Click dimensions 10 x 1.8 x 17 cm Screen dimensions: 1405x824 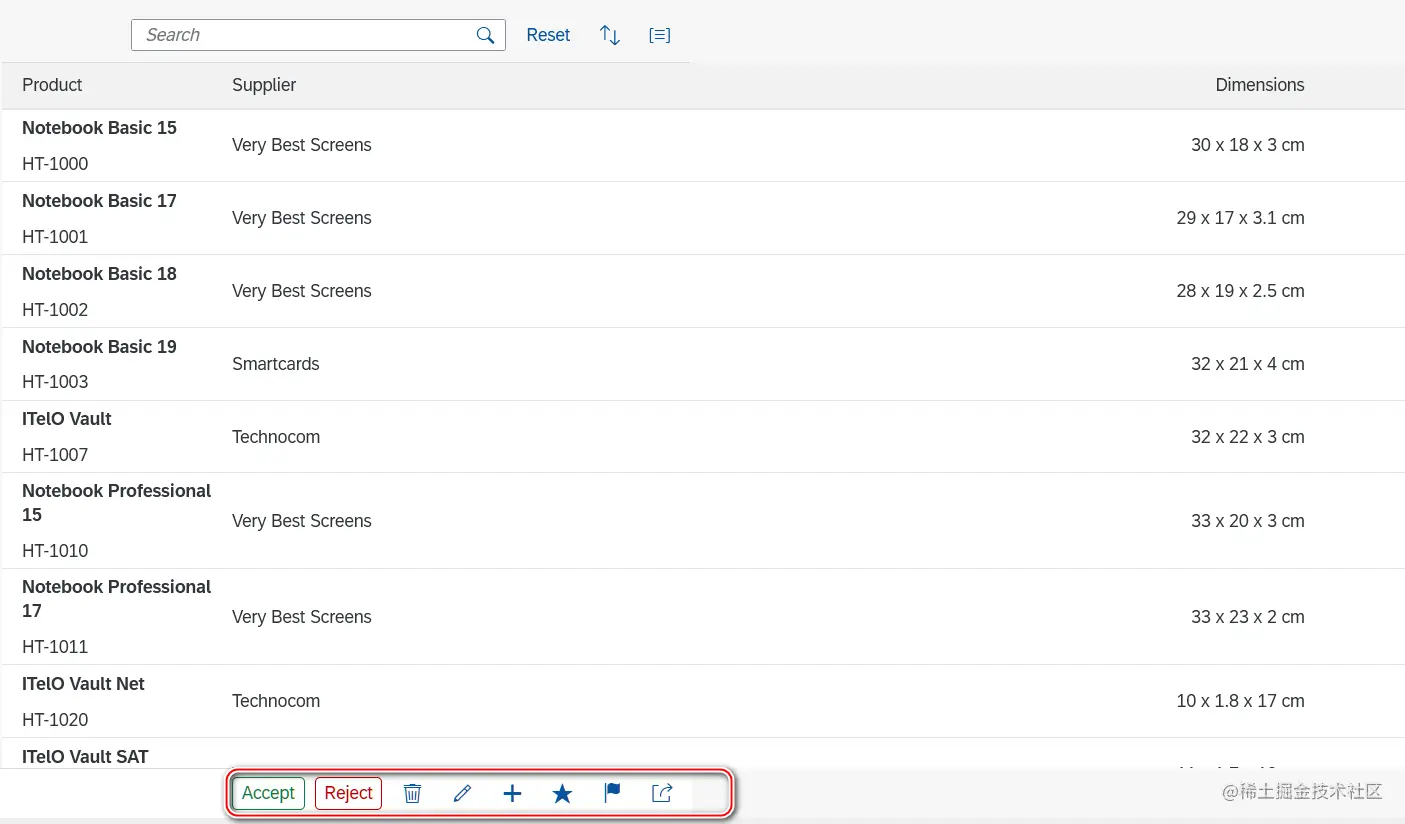(x=1241, y=701)
